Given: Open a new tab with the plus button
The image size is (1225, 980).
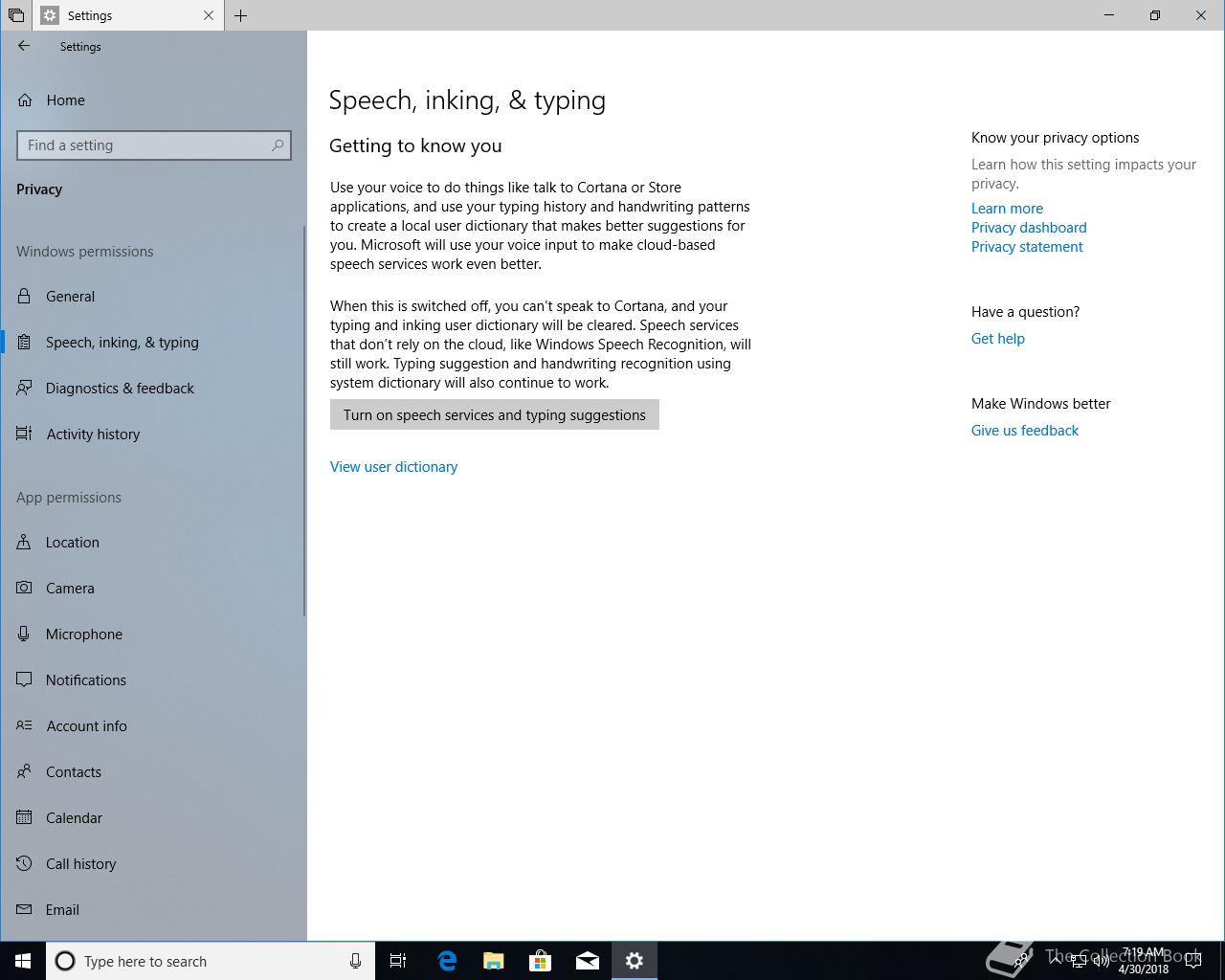Looking at the screenshot, I should pos(240,15).
